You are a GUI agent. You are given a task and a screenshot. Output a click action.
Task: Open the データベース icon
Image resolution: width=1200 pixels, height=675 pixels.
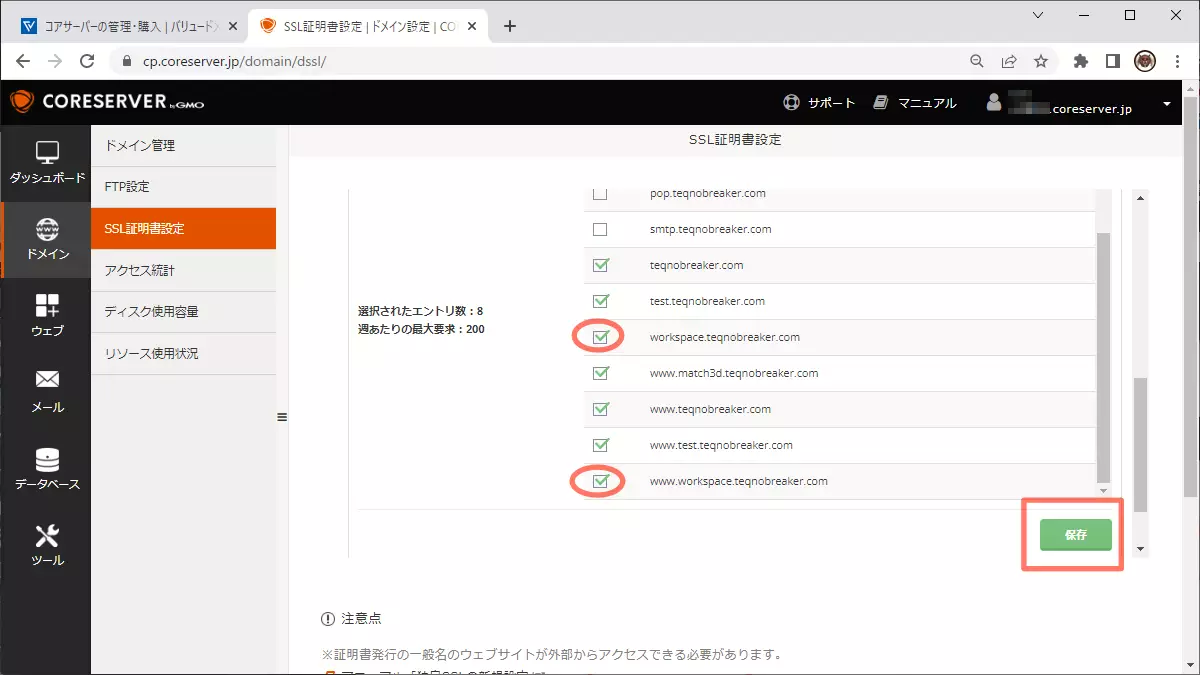pos(47,459)
